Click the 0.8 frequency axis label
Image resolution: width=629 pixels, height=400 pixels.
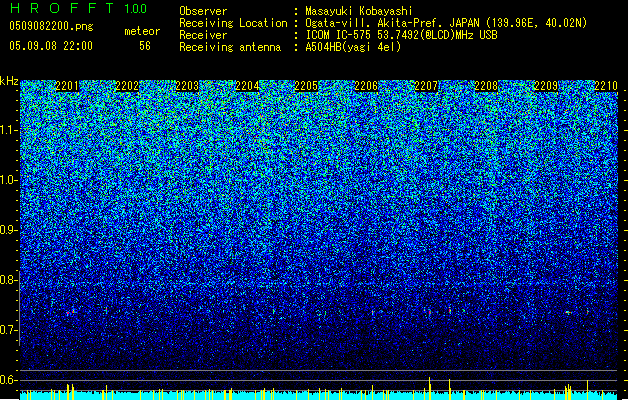point(8,280)
